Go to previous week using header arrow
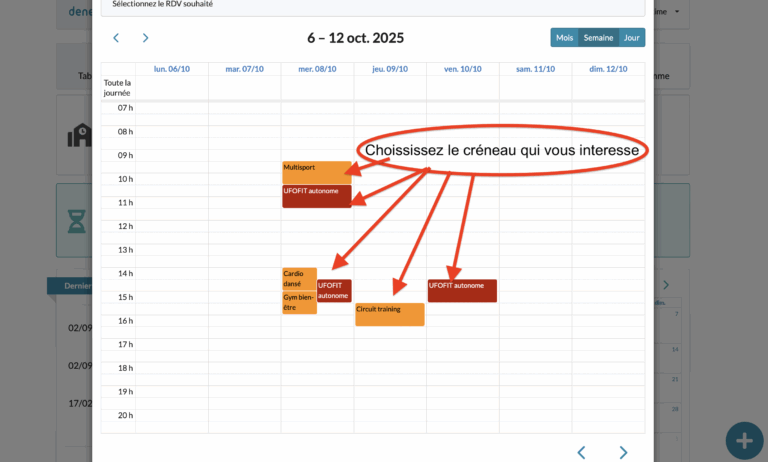Screen dimensions: 768x462 (116, 38)
